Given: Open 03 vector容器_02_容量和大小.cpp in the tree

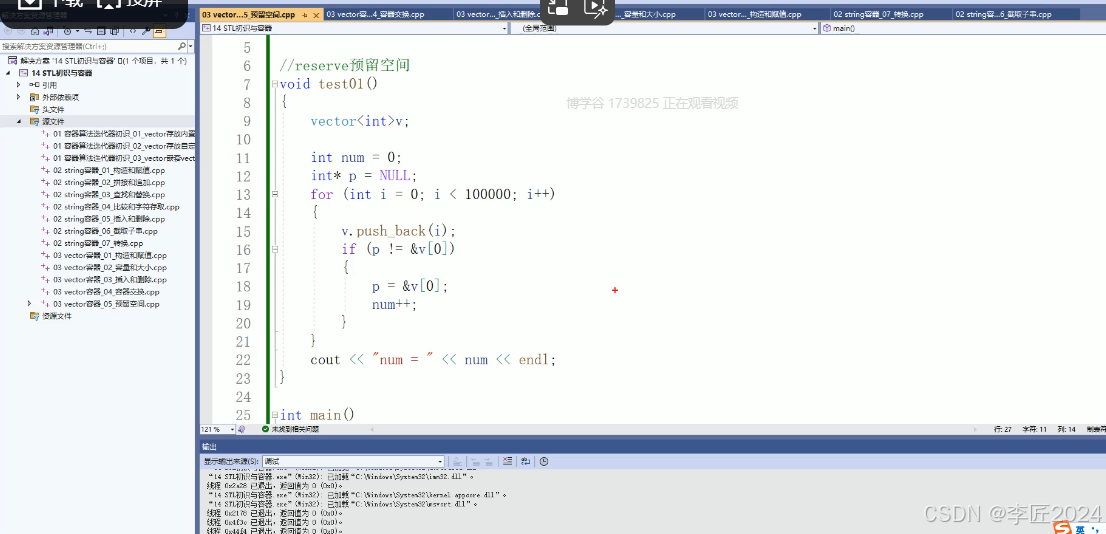Looking at the screenshot, I should coord(109,267).
